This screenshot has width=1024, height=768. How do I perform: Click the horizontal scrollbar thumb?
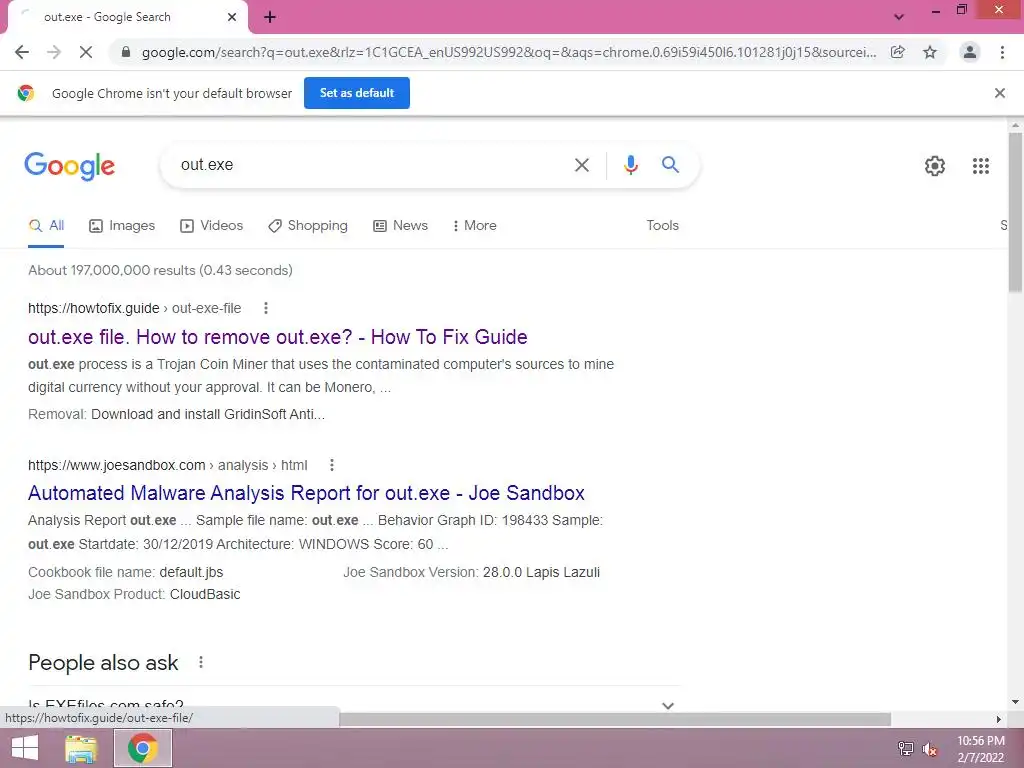pyautogui.click(x=615, y=719)
